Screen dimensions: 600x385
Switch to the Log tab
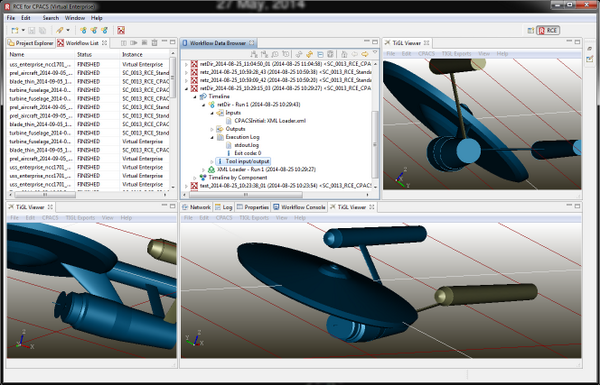223,207
